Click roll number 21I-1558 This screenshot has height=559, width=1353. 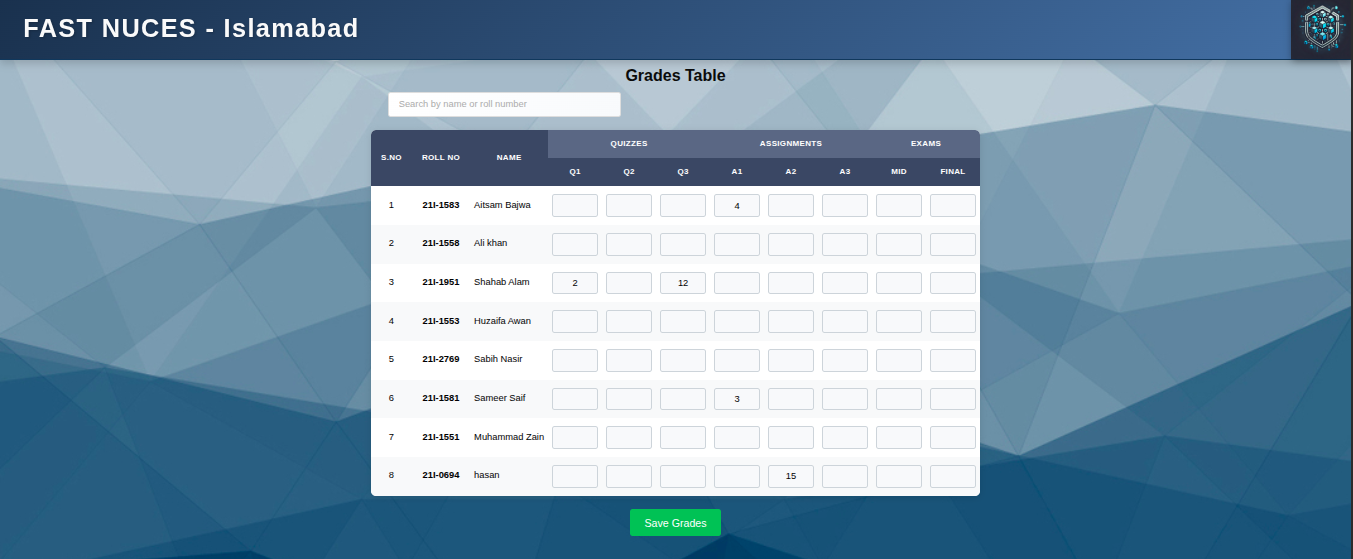(441, 243)
